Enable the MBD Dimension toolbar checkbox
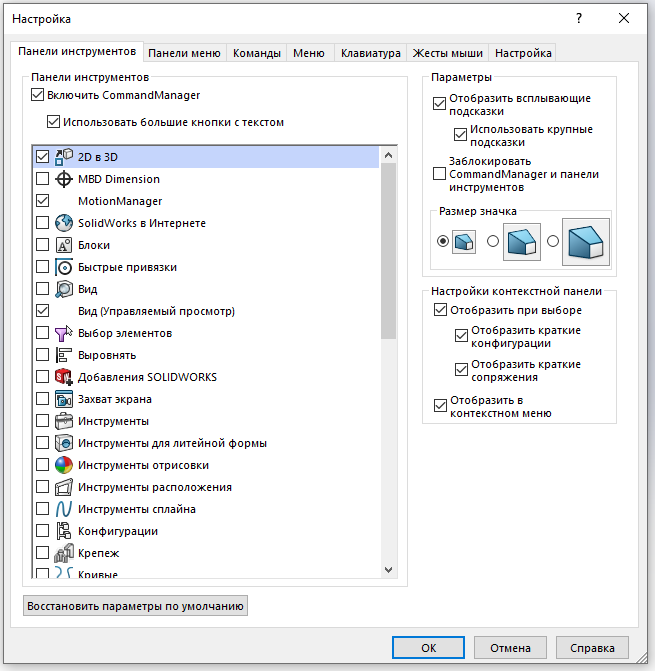 click(42, 178)
